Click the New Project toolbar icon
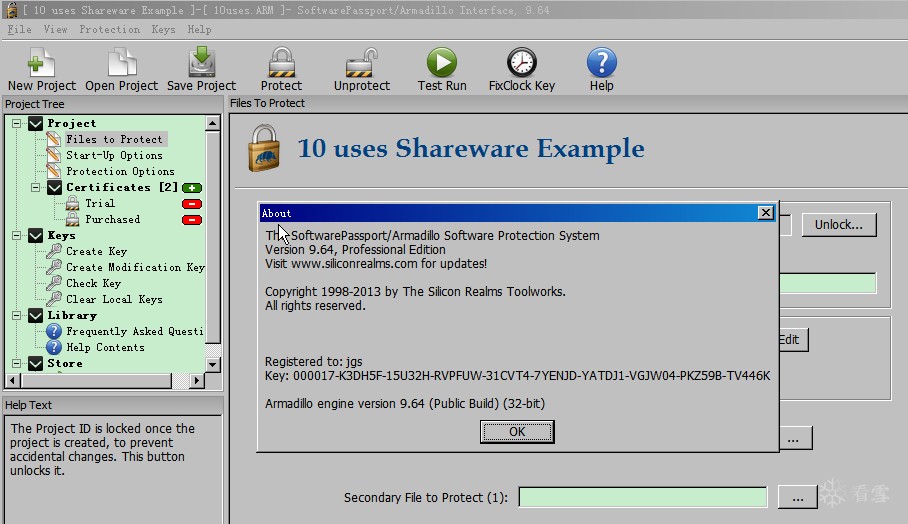The width and height of the screenshot is (908, 524). click(x=41, y=62)
